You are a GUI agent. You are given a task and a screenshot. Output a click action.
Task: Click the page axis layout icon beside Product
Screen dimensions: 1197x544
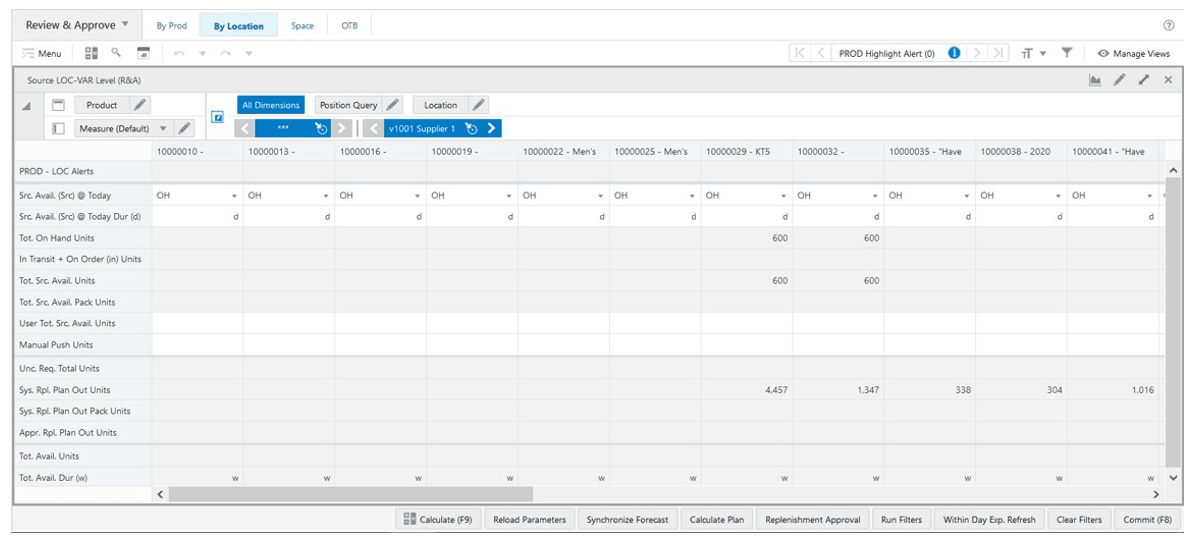pyautogui.click(x=58, y=105)
